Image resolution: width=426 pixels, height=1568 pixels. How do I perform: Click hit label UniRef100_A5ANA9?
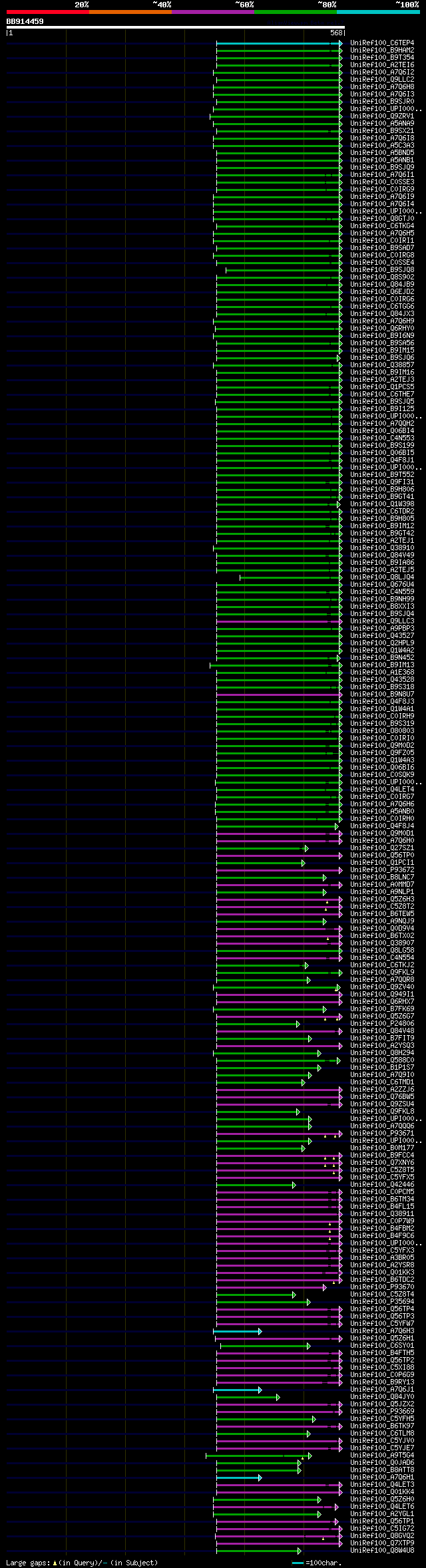click(x=382, y=124)
